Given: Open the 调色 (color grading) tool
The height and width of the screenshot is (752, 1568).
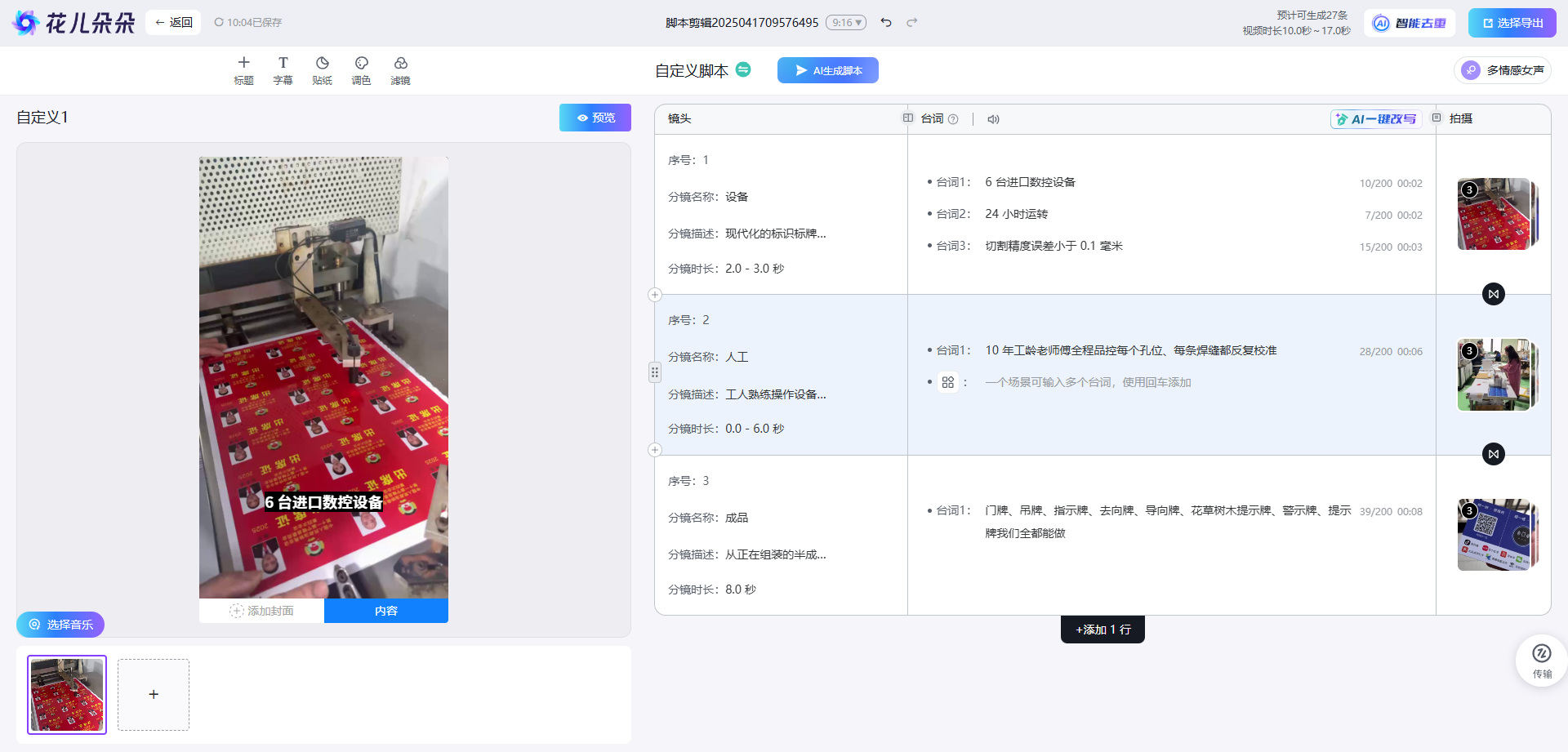Looking at the screenshot, I should (x=361, y=69).
